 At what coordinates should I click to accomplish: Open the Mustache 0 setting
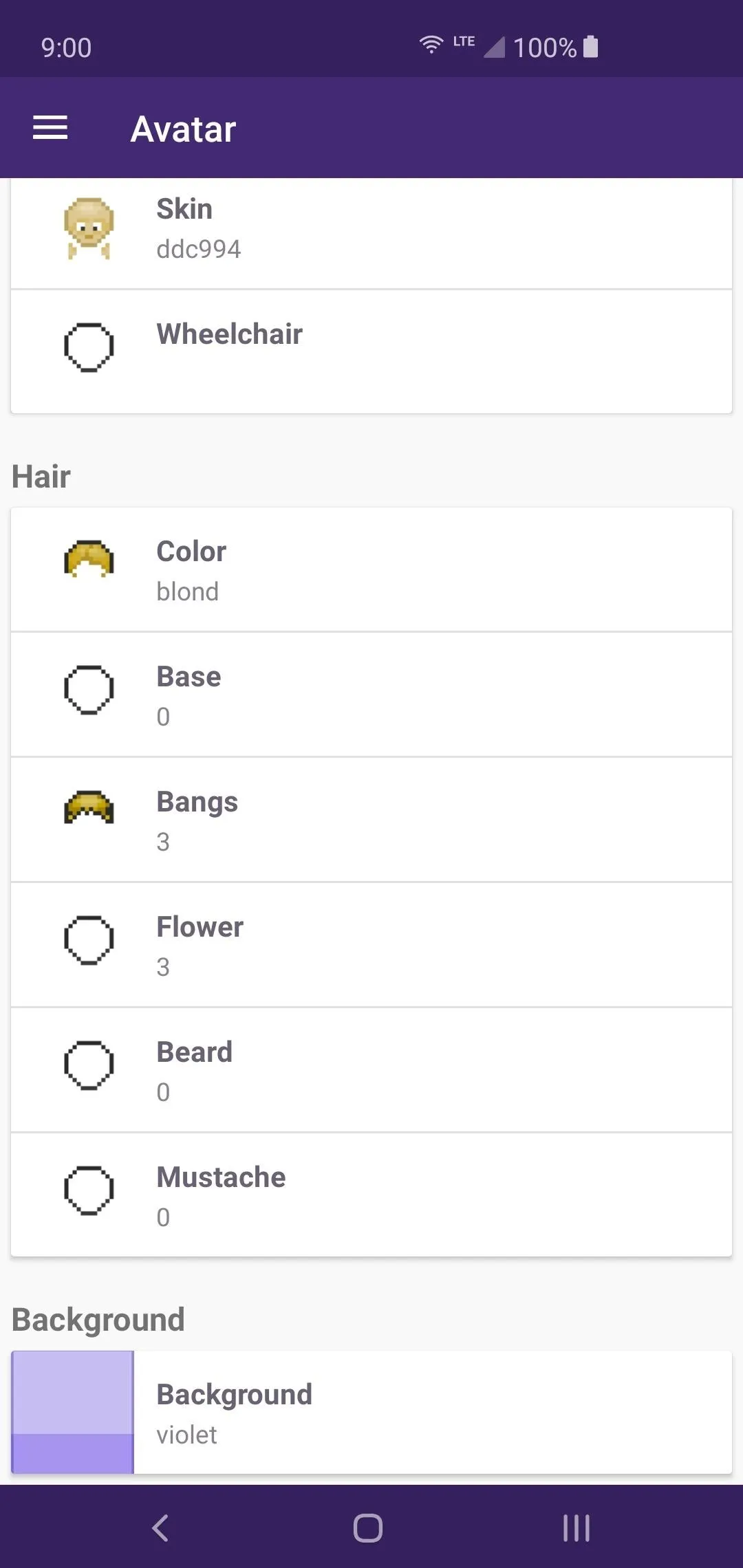point(371,1195)
